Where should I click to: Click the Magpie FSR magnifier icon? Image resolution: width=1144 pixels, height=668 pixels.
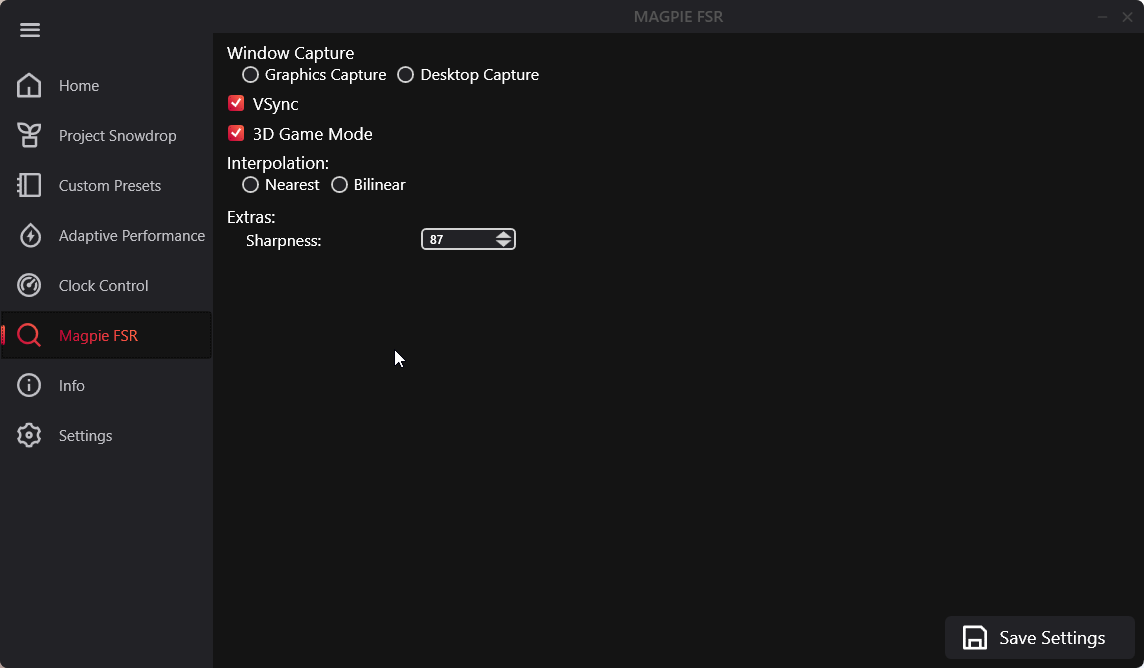pyautogui.click(x=29, y=335)
